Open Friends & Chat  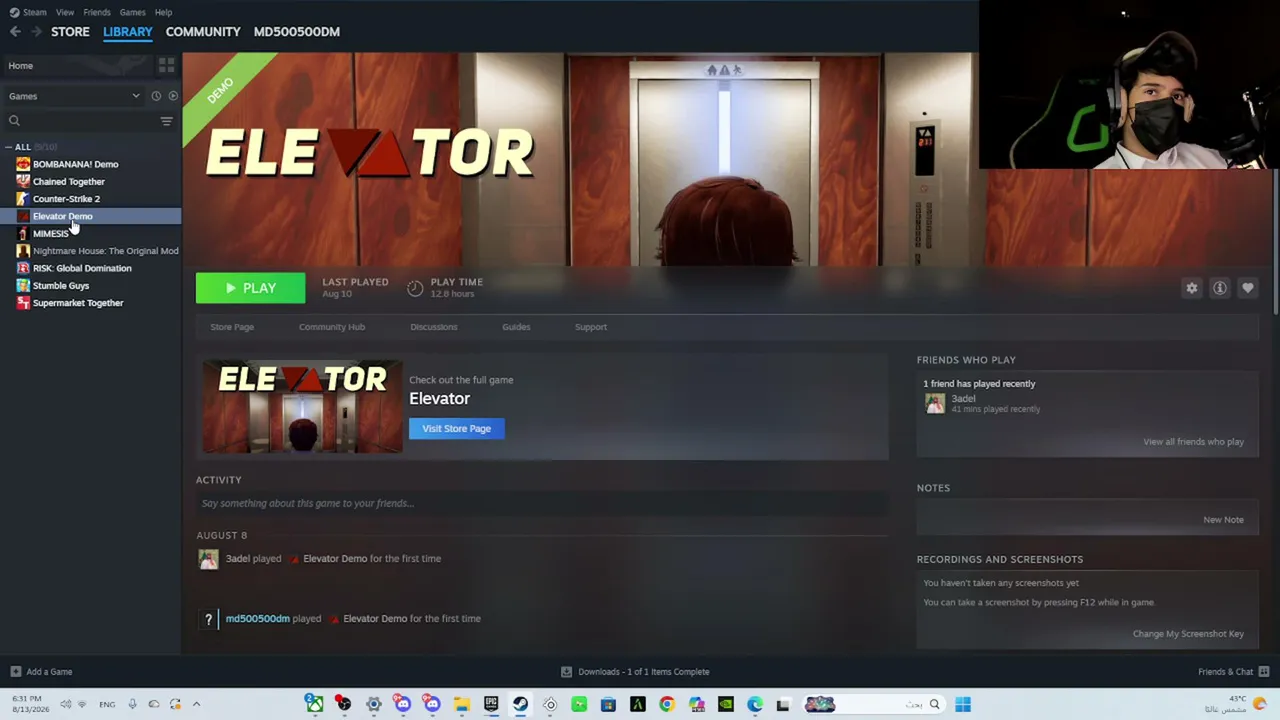[x=1233, y=672]
